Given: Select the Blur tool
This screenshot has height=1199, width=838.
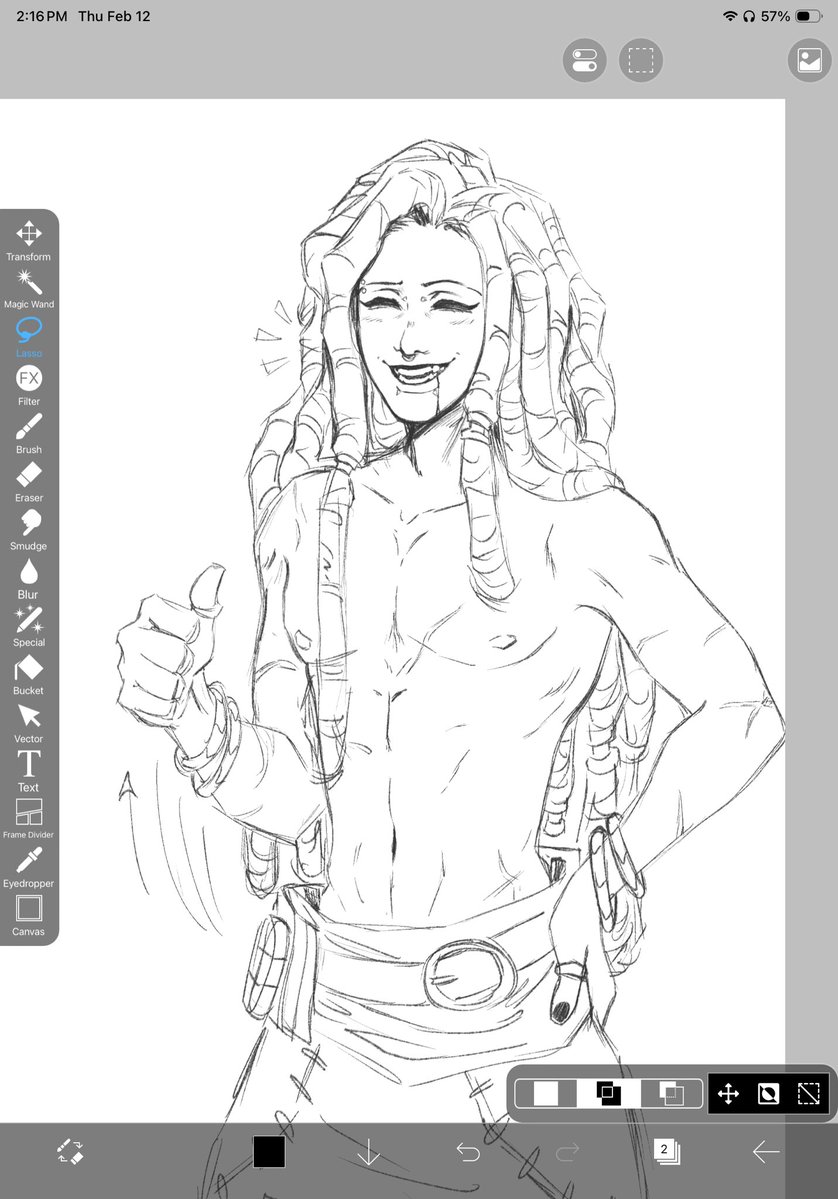Looking at the screenshot, I should tap(28, 578).
